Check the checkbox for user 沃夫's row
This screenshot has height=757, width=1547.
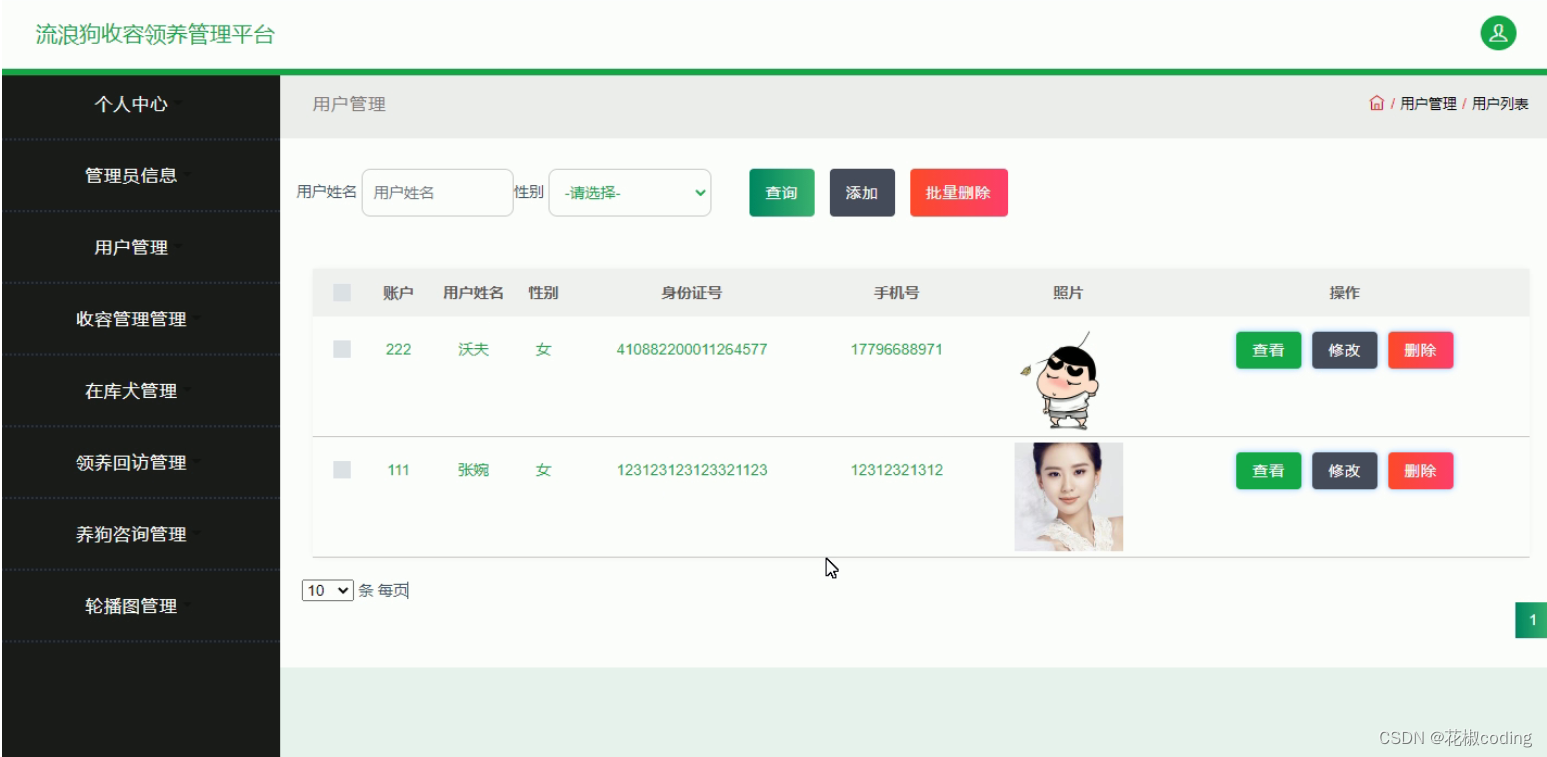pyautogui.click(x=342, y=349)
